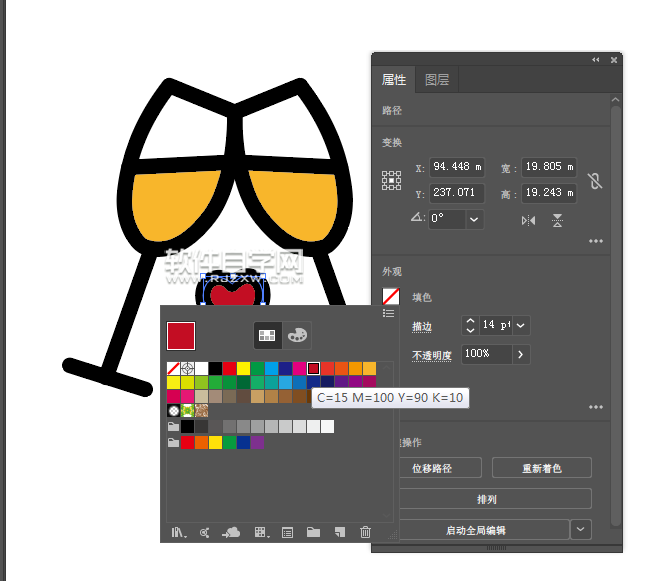Adjust stroke weight with the stepper arrows
662x581 pixels.
coord(470,326)
